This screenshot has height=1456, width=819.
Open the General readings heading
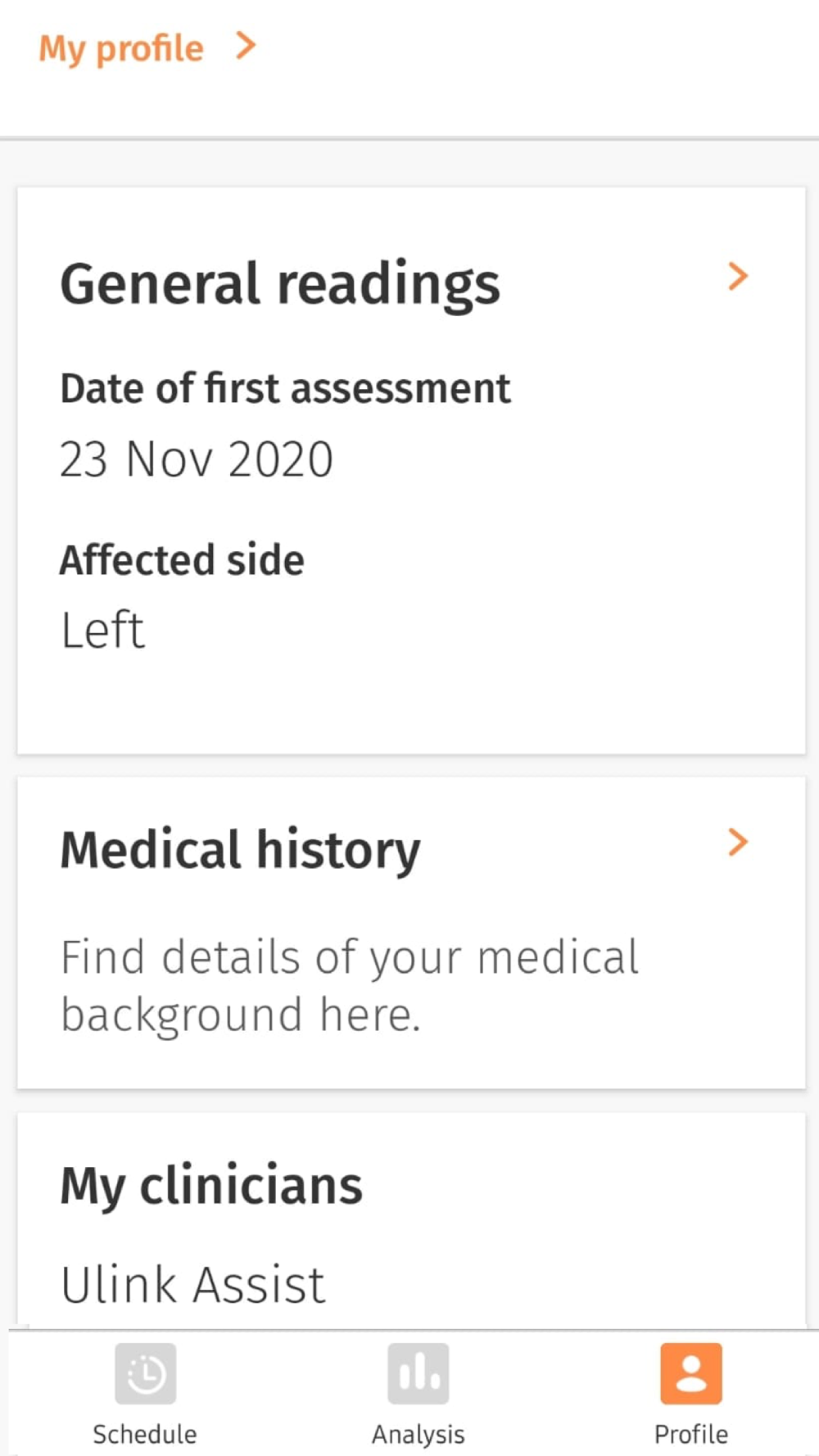pos(280,284)
